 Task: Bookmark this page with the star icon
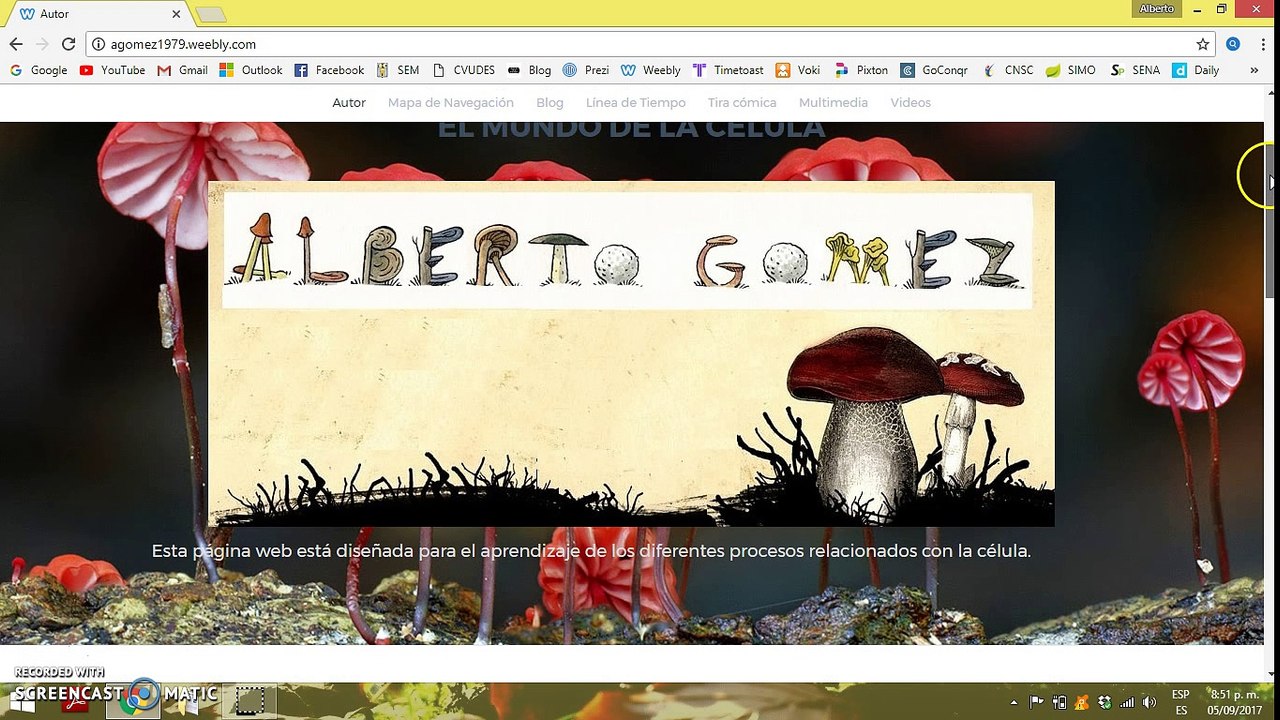(1203, 44)
